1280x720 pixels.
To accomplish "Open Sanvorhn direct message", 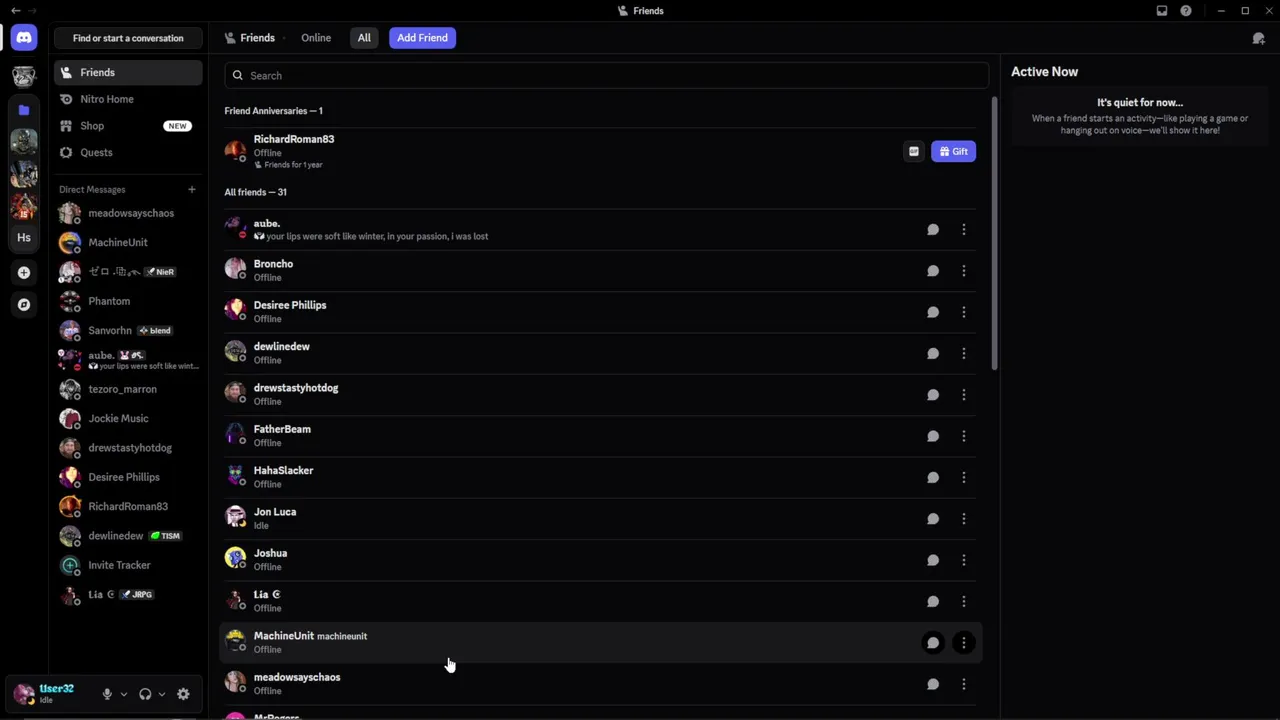I will point(128,330).
